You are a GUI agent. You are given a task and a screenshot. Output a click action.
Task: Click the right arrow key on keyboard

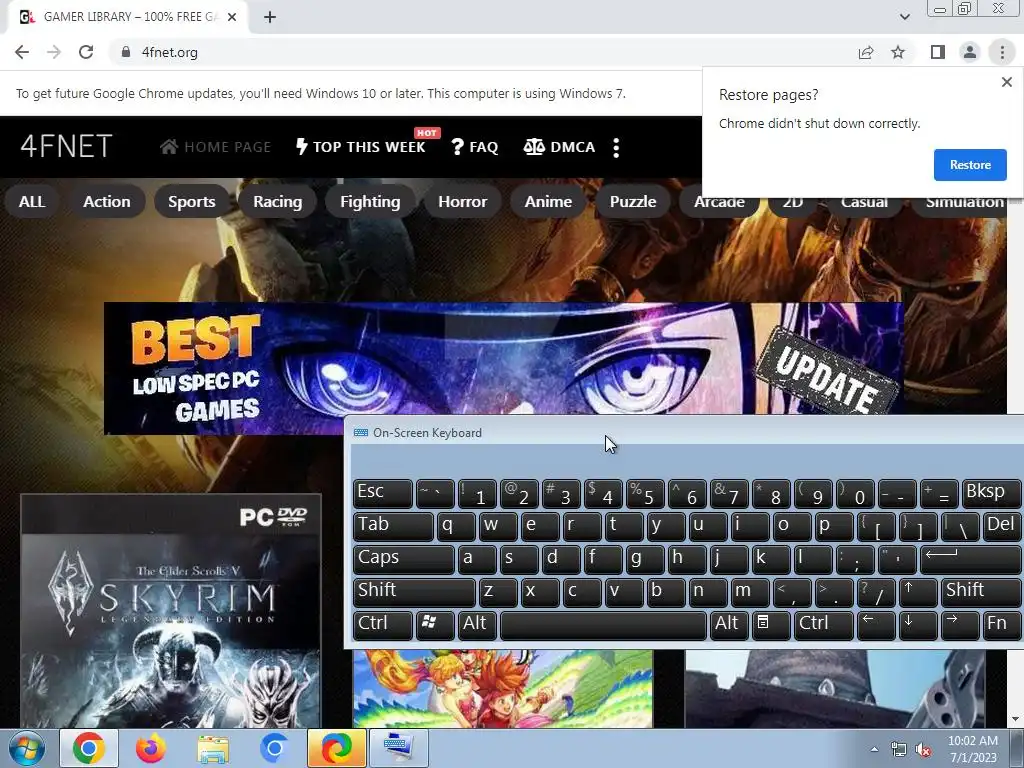coord(959,624)
